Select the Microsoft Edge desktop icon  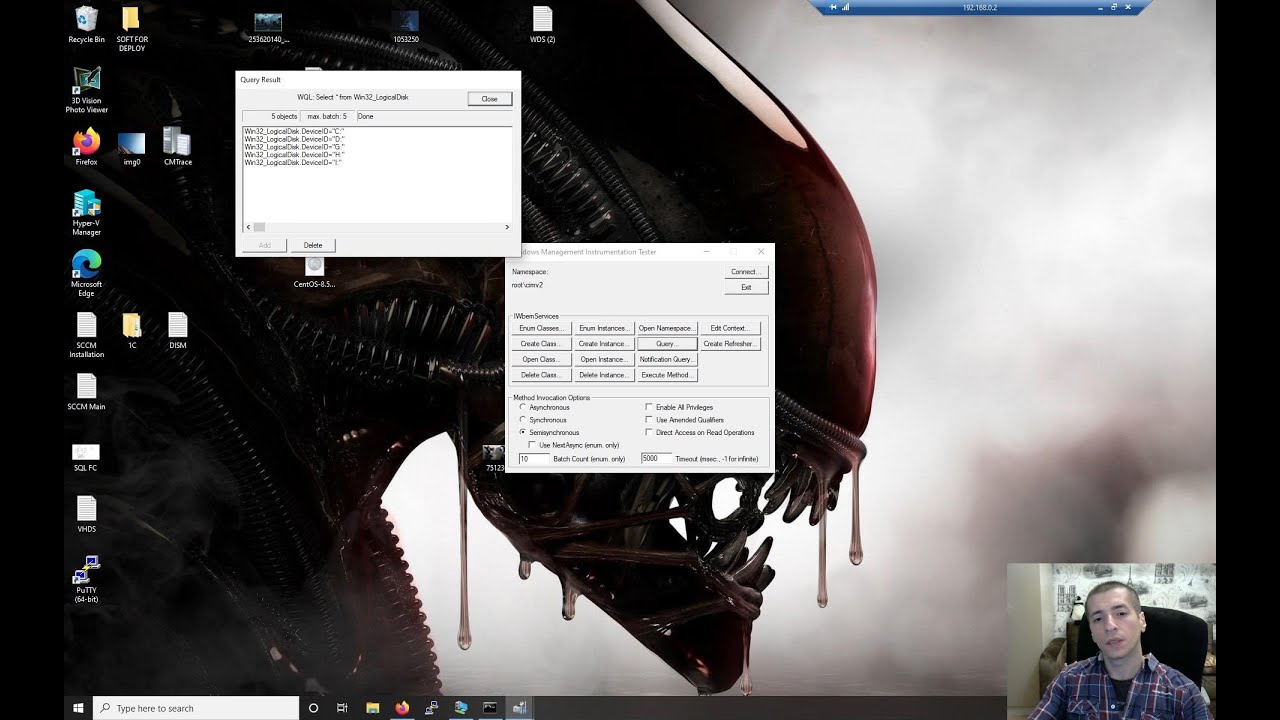pyautogui.click(x=86, y=273)
